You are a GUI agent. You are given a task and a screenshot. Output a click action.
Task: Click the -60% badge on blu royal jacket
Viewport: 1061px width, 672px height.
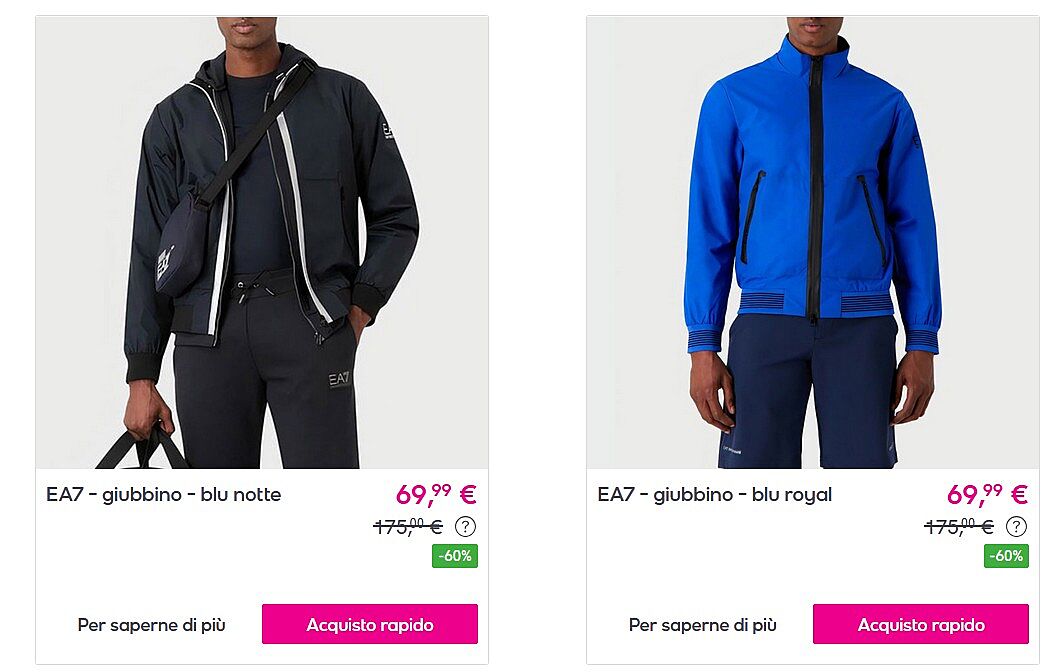point(1006,556)
